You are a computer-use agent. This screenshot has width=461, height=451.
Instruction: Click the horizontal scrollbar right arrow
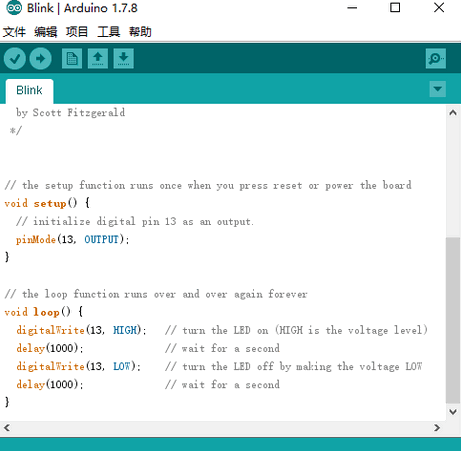pos(437,428)
